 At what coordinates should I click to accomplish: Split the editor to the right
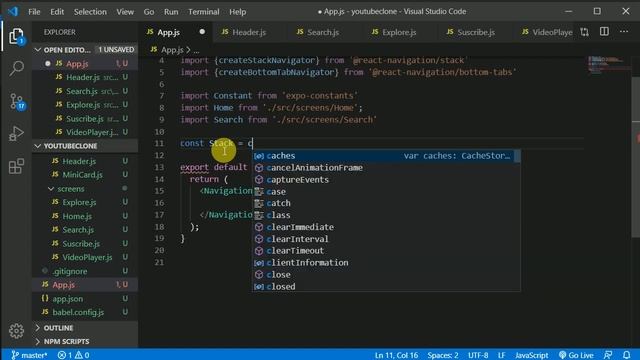(x=604, y=32)
